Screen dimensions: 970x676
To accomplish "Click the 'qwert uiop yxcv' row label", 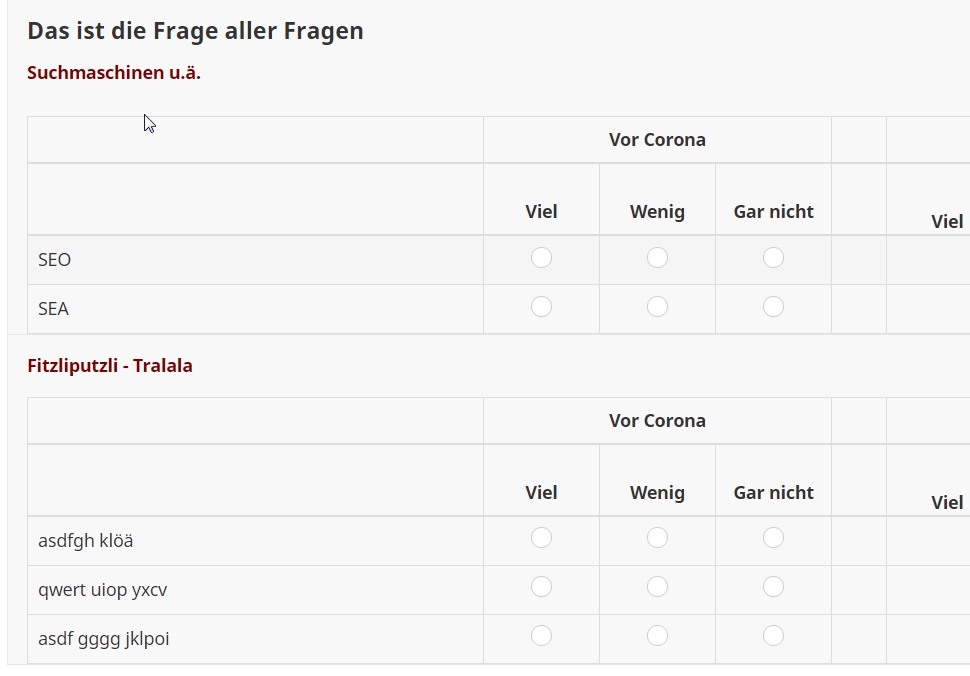I will click(x=103, y=590).
